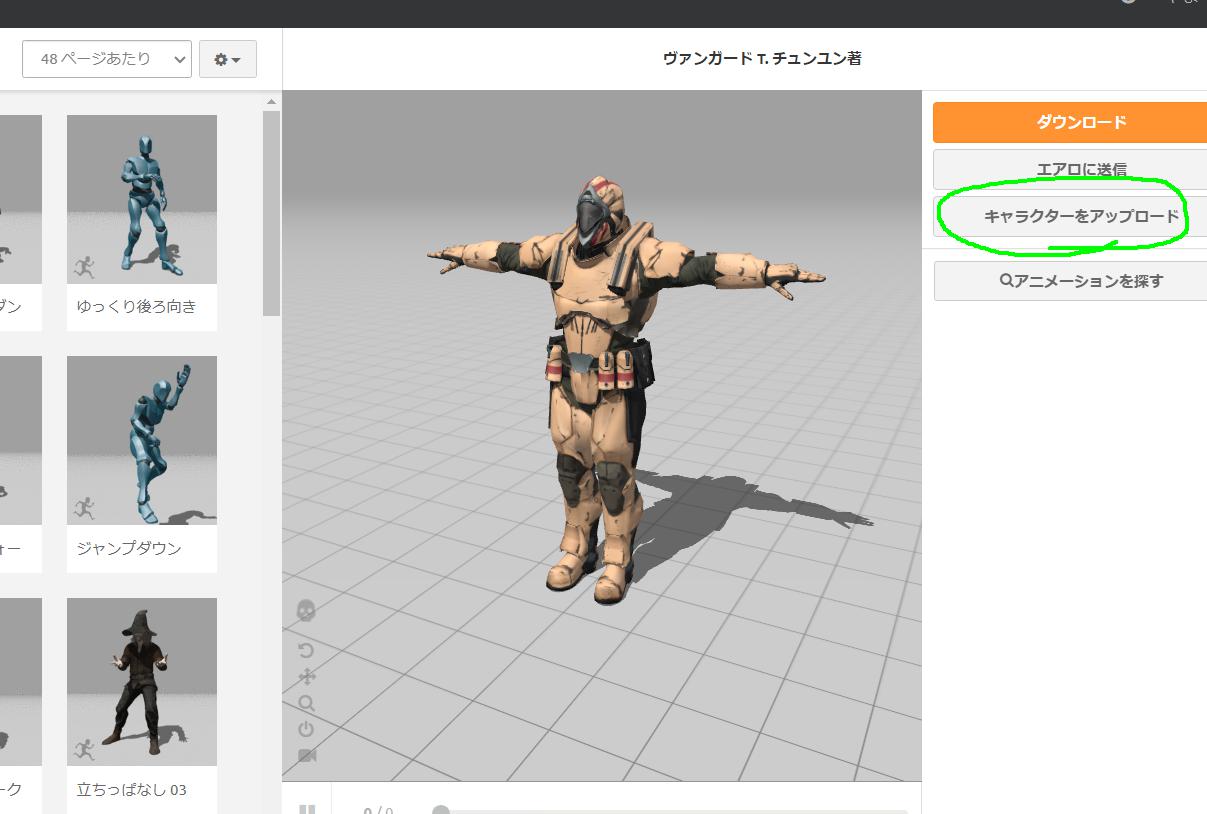
Task: Click the エアロに送信 button
Action: (1070, 170)
